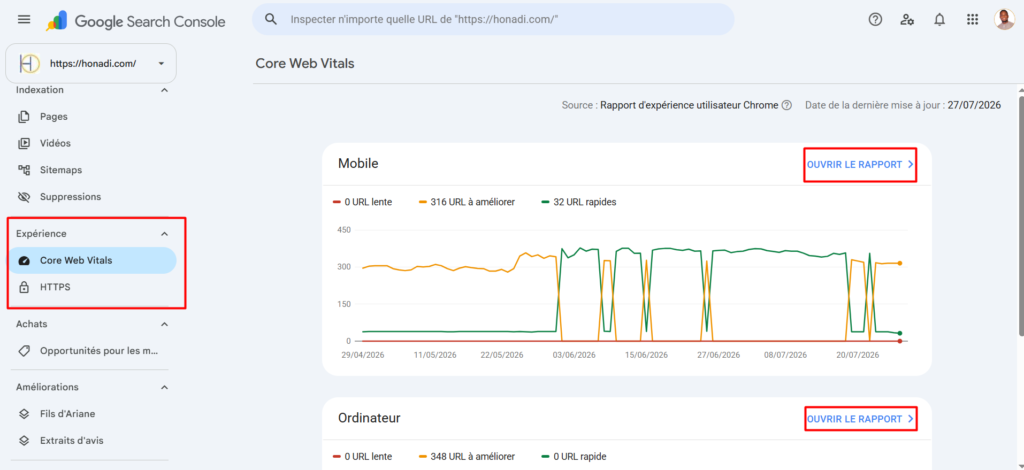Click the search magnifier icon
Viewport: 1024px width, 470px height.
pyautogui.click(x=271, y=19)
